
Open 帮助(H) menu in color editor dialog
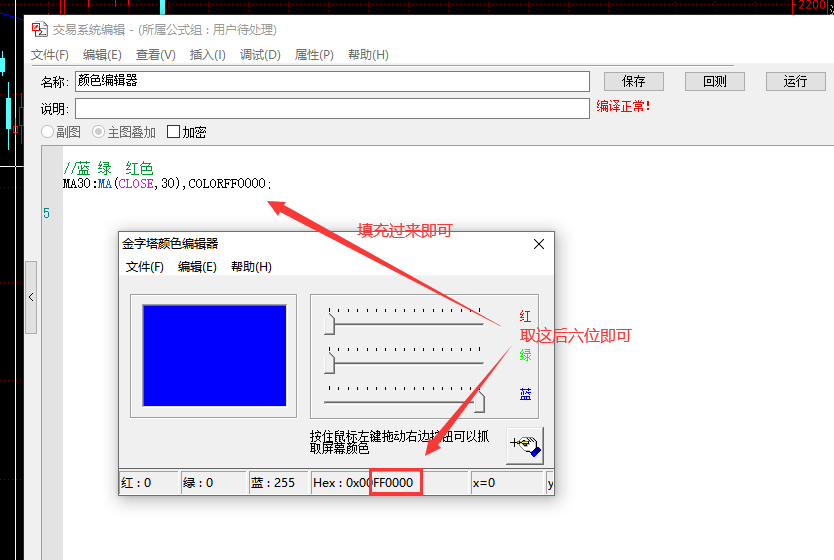point(251,266)
